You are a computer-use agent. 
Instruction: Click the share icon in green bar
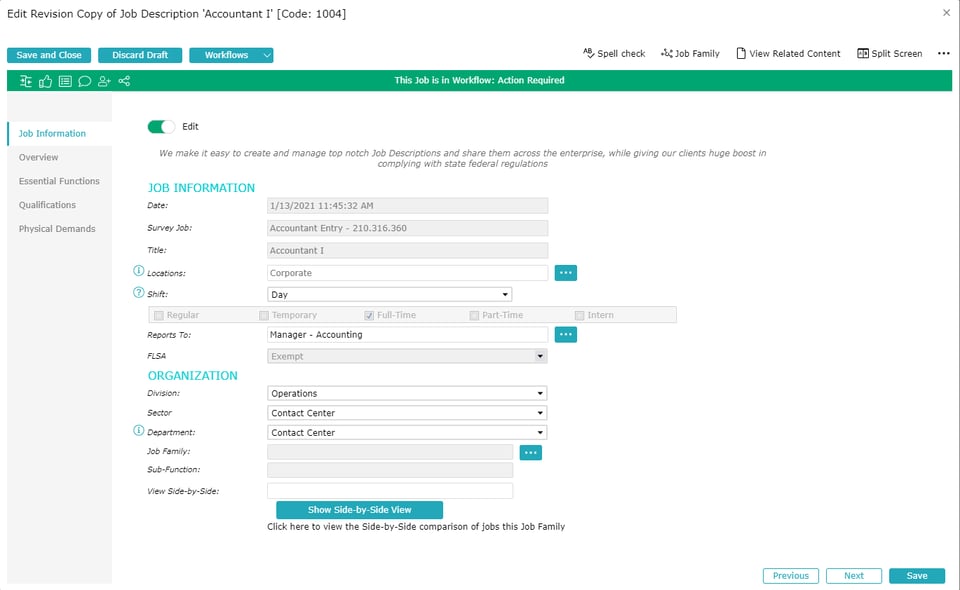pos(124,81)
